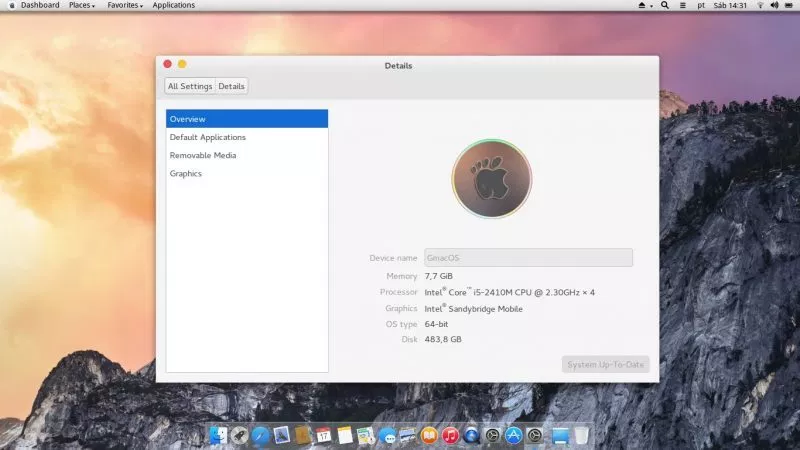Open the small arrow next to eject icon

[652, 6]
